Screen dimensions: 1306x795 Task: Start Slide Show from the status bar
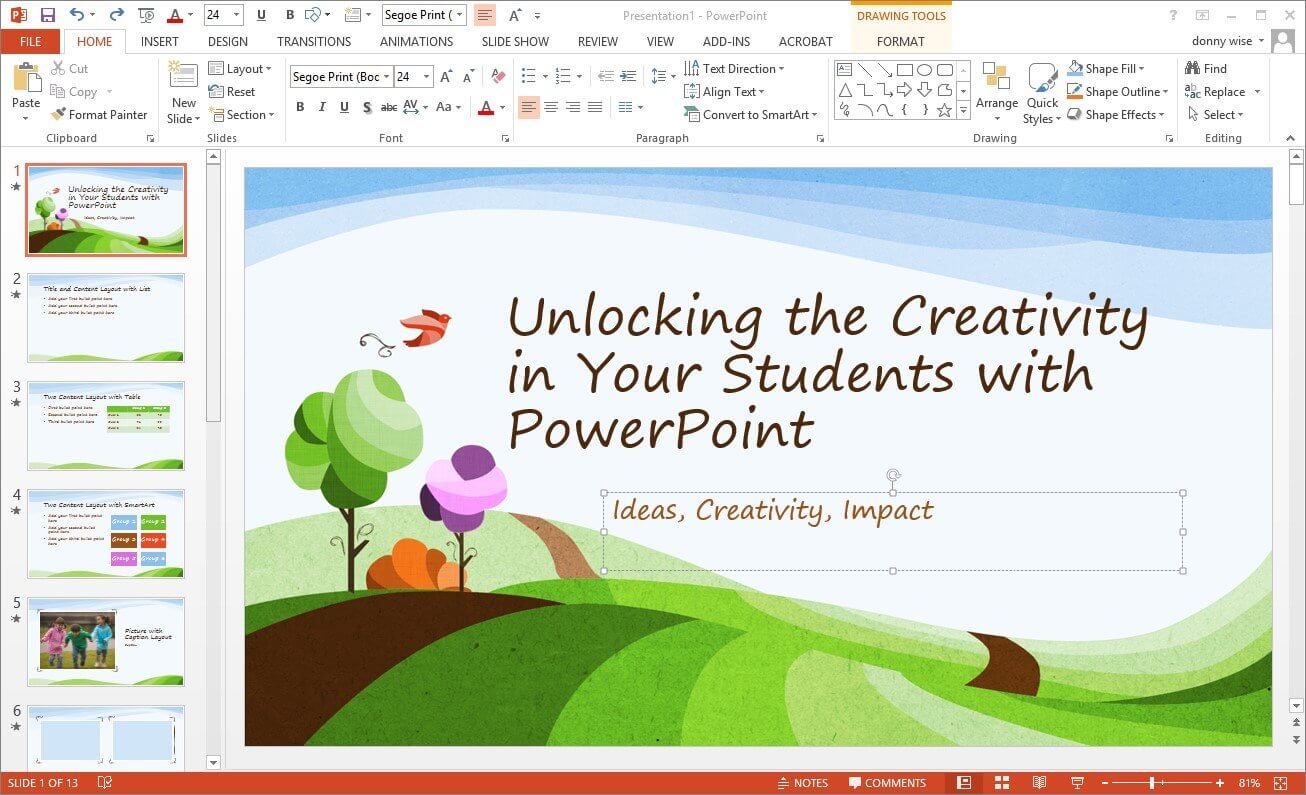tap(1078, 783)
